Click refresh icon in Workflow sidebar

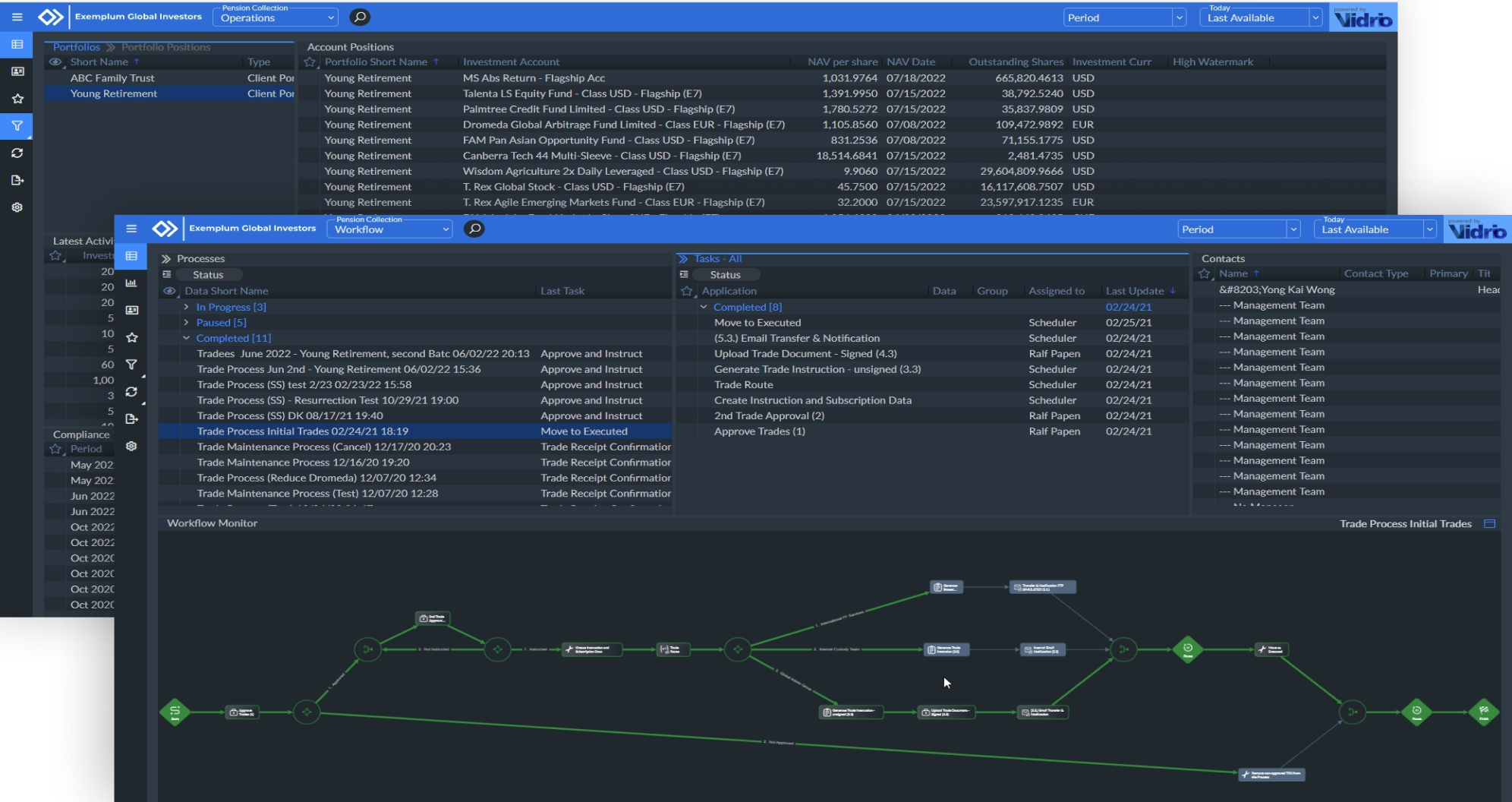coord(131,392)
